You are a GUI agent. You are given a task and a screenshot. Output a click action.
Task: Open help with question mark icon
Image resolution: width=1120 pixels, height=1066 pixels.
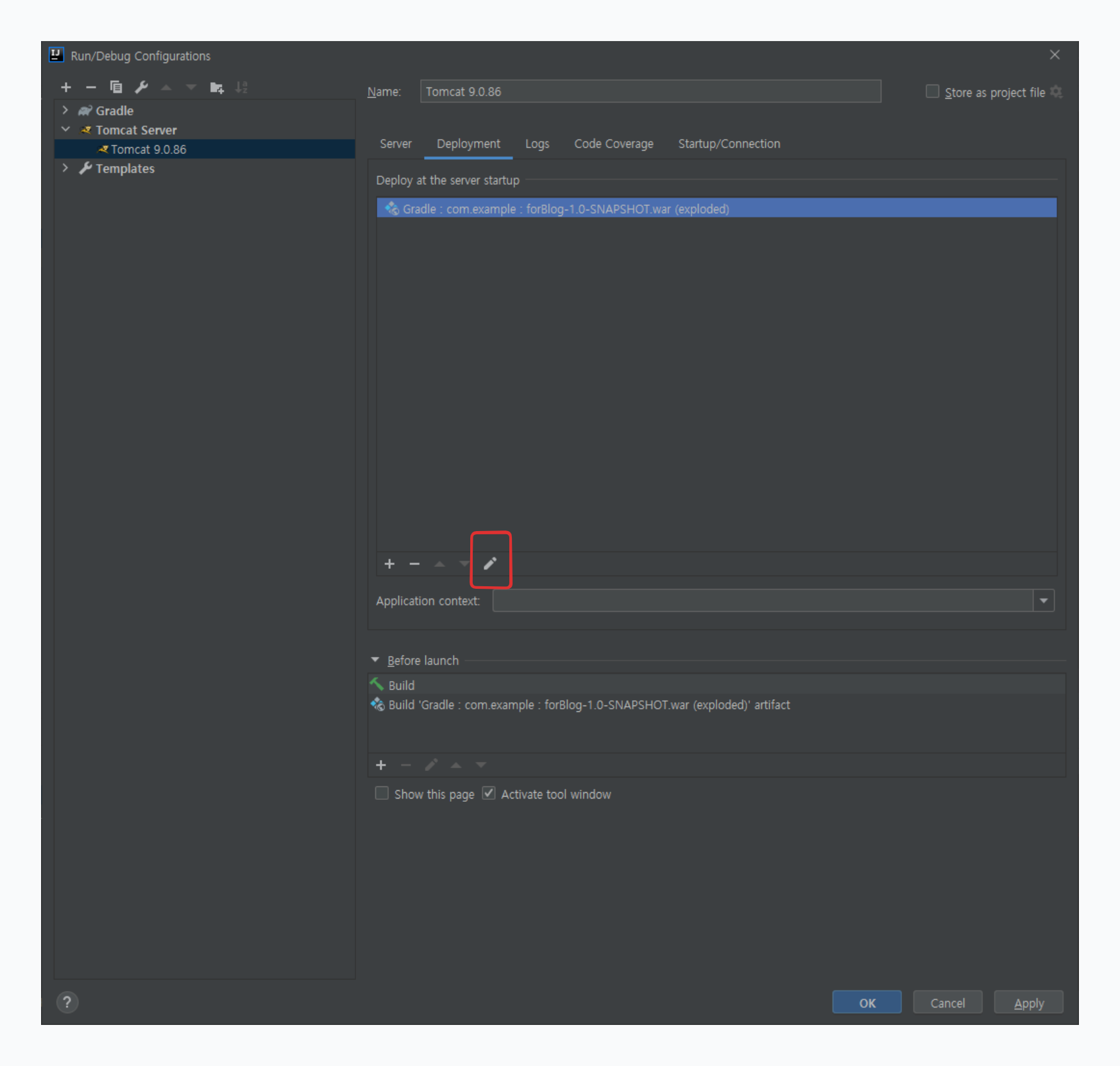point(67,1002)
